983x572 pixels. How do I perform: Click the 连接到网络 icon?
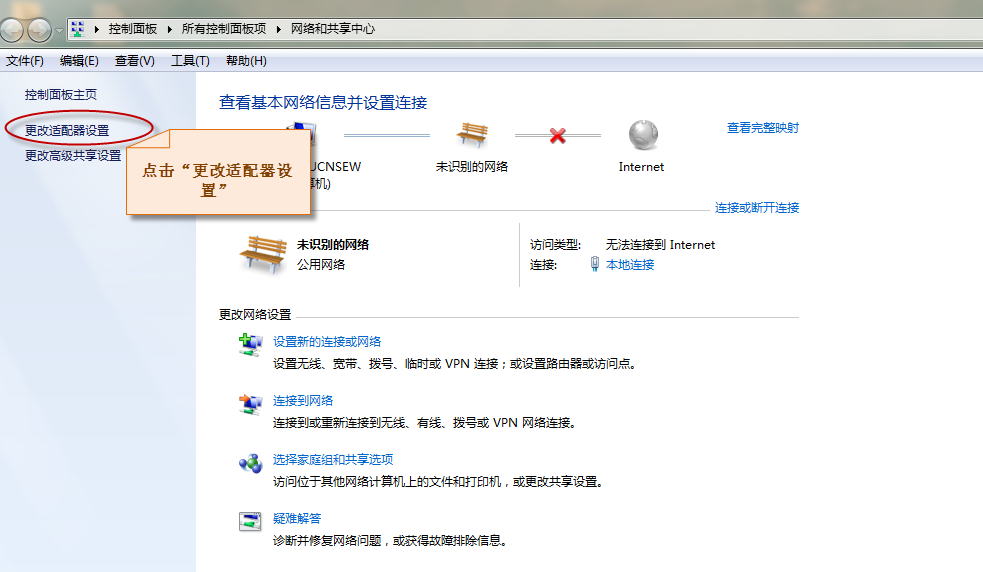pyautogui.click(x=249, y=405)
